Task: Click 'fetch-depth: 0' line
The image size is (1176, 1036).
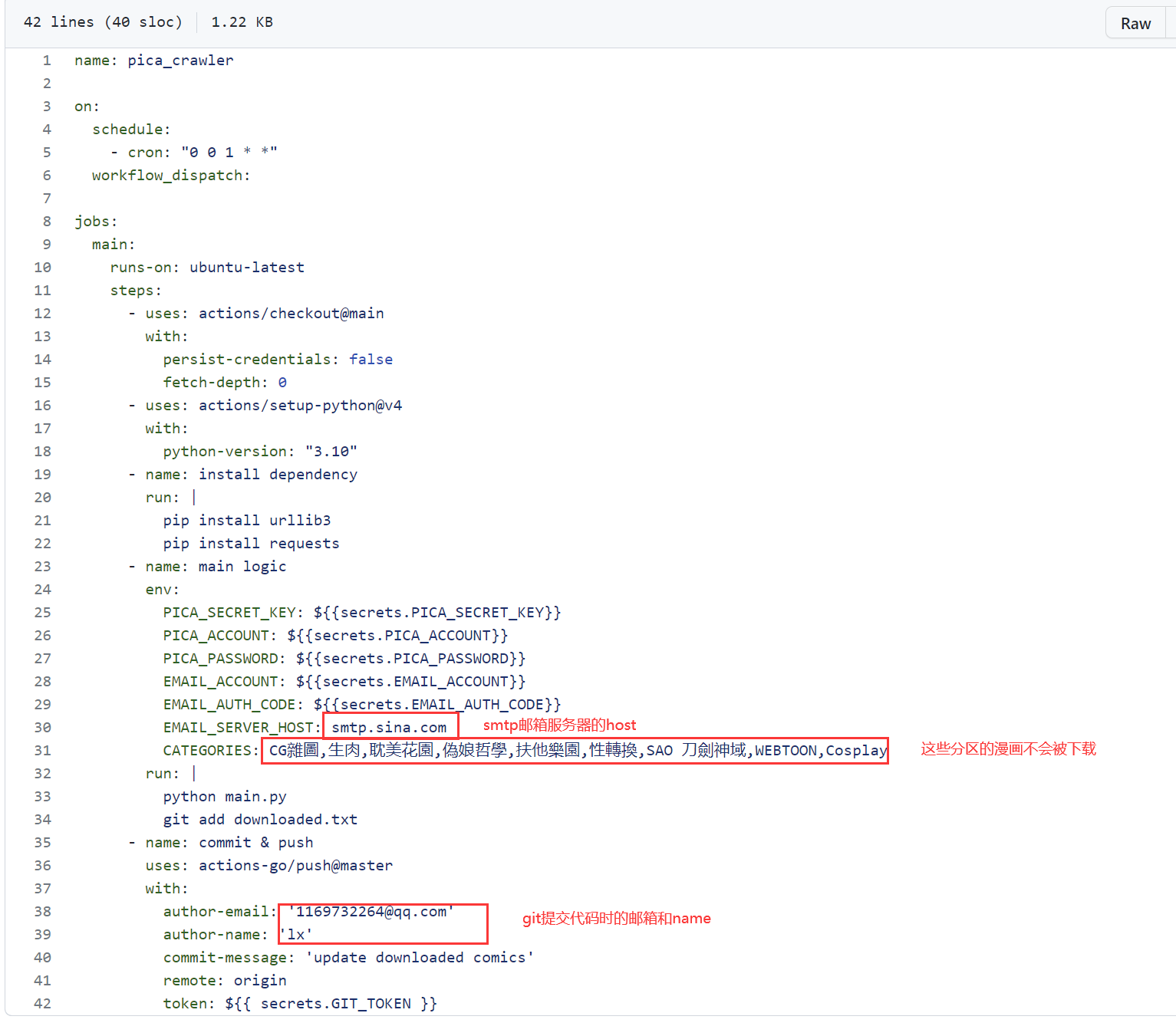Action: point(225,383)
